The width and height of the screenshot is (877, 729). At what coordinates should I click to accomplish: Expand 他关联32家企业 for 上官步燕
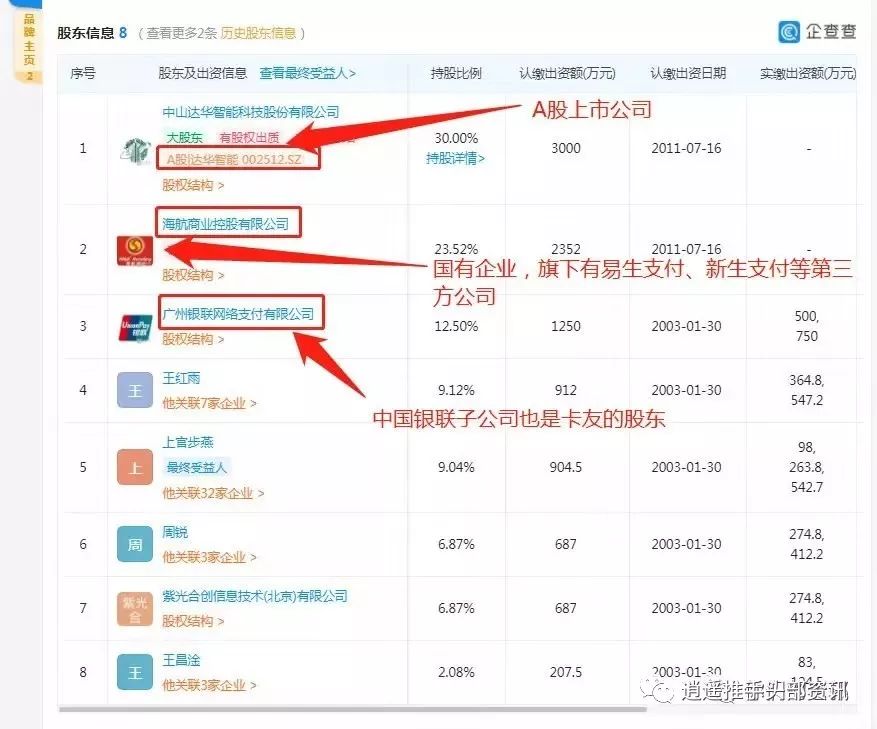[x=213, y=493]
